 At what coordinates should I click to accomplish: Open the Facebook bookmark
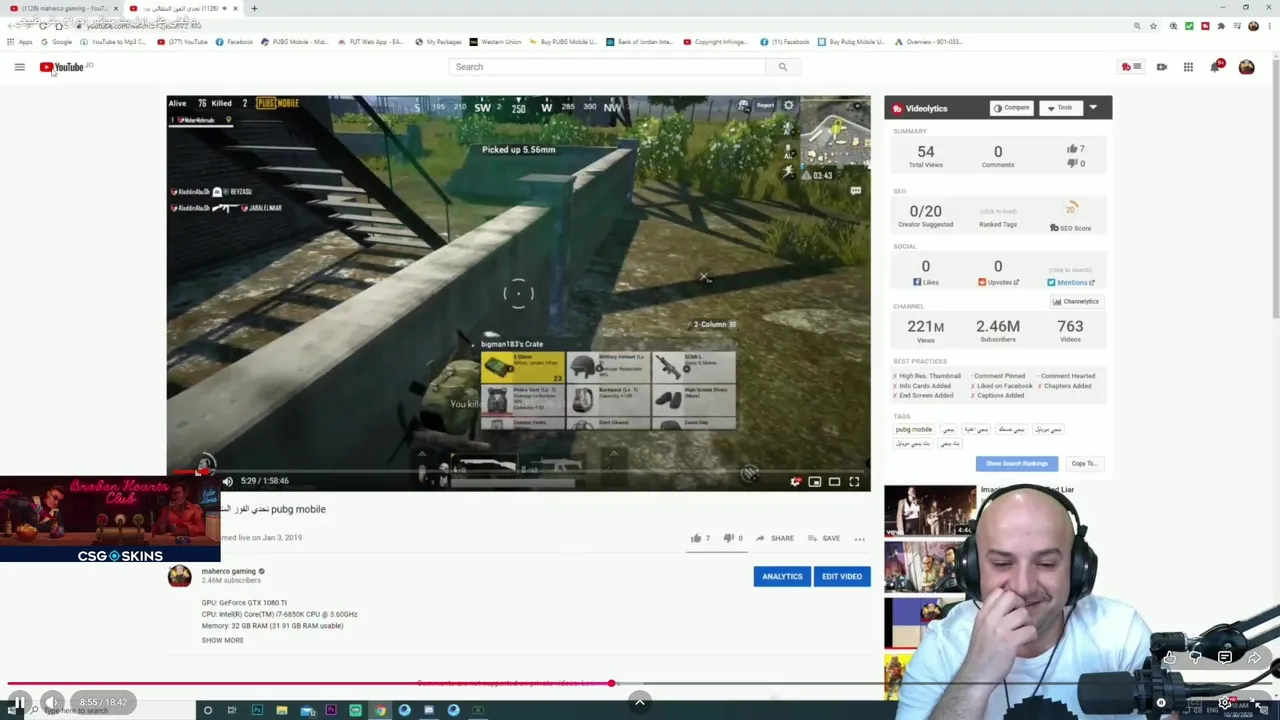coord(234,42)
